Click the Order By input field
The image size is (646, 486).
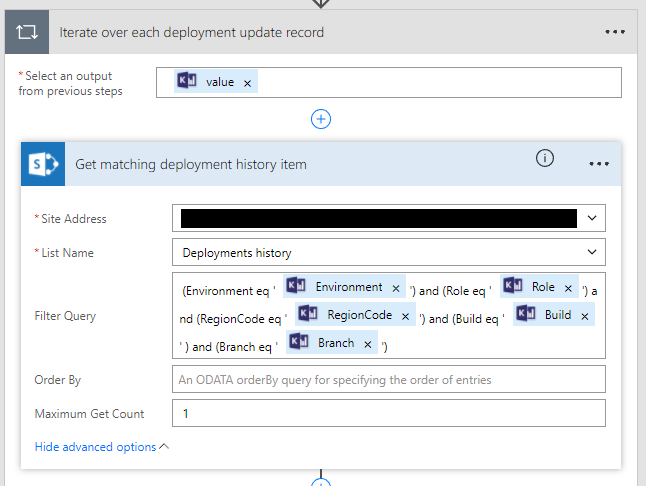[x=388, y=380]
